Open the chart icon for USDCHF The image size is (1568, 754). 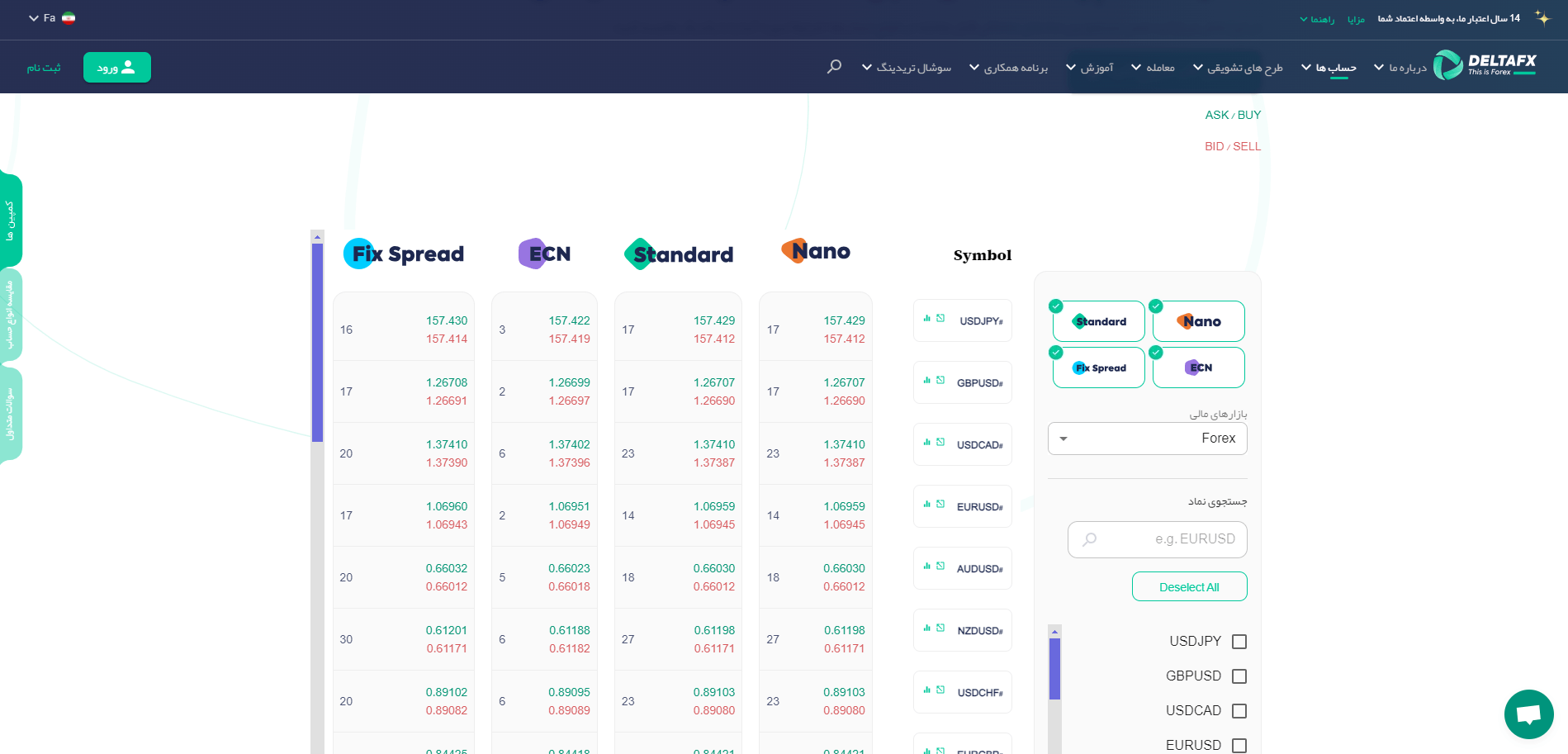click(x=927, y=690)
